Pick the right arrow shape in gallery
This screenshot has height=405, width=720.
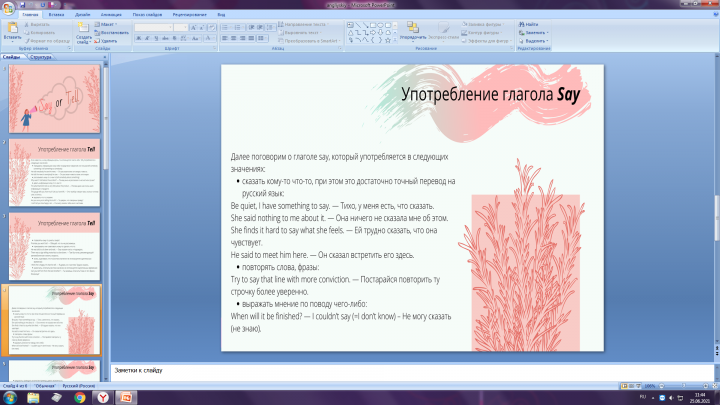tap(373, 33)
